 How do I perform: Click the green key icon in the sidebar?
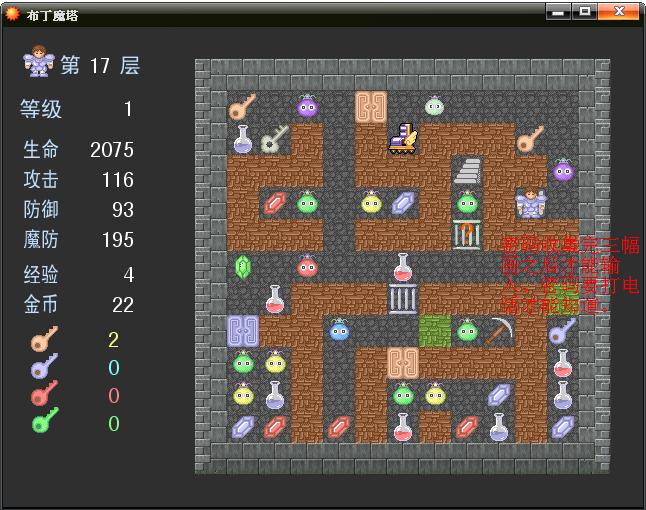44,421
